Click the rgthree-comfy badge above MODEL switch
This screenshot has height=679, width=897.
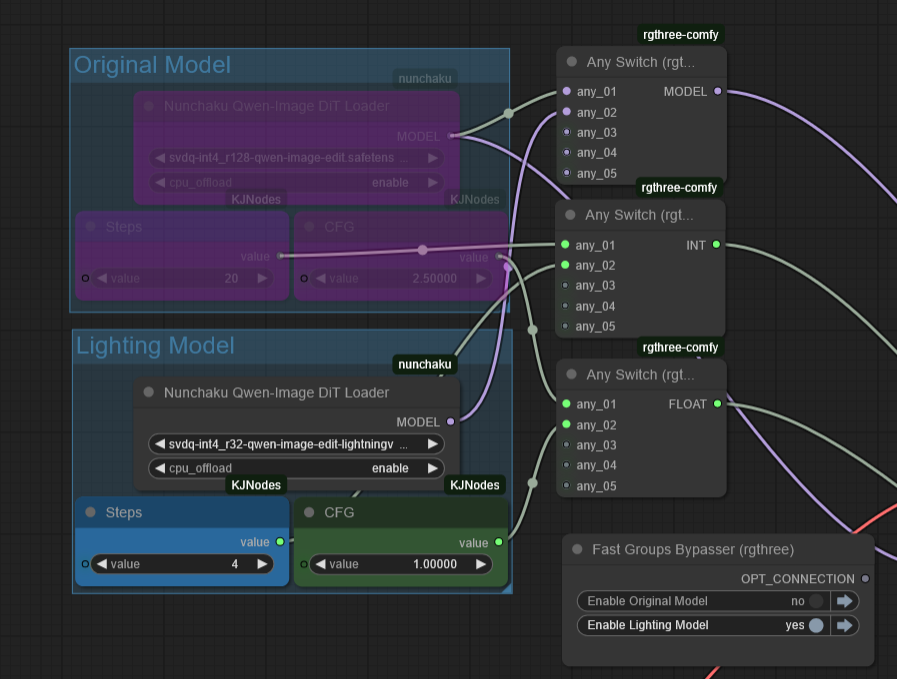tap(681, 35)
